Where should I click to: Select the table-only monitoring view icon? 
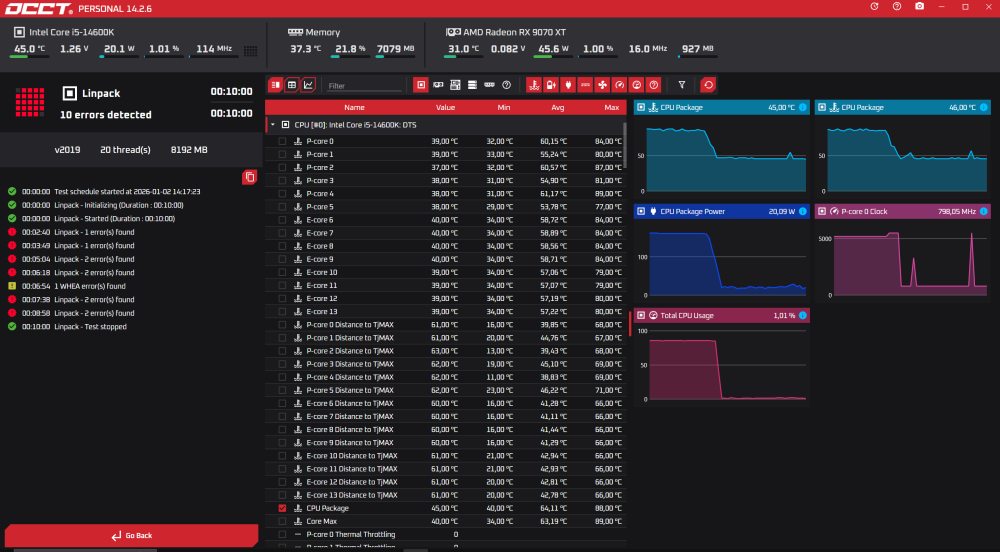click(x=292, y=85)
